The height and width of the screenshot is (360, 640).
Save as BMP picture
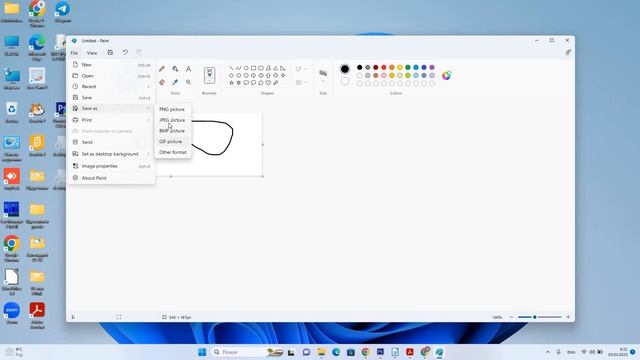173,131
